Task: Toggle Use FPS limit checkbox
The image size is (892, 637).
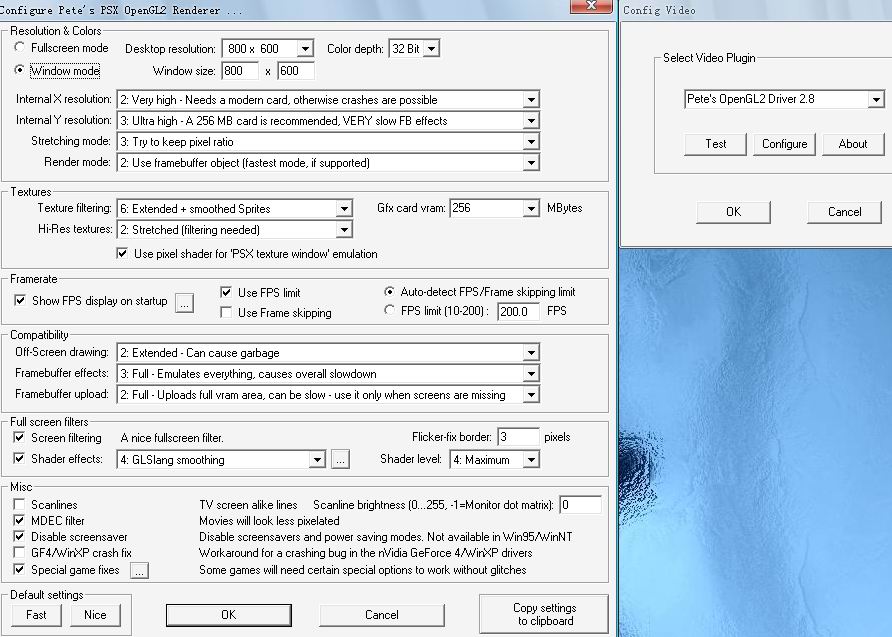Action: (226, 292)
